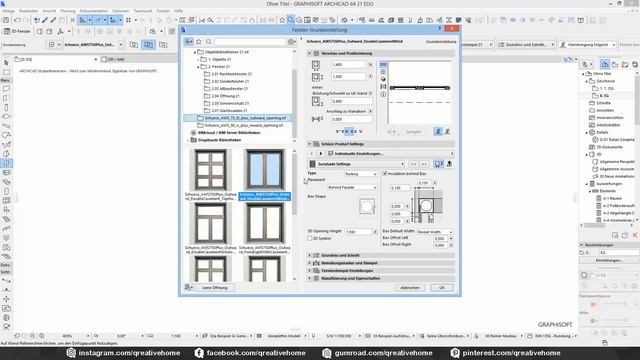Select the Arrow tool in toolbox

(x=6, y=62)
